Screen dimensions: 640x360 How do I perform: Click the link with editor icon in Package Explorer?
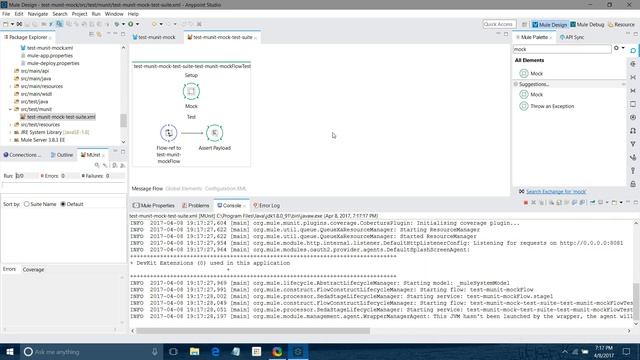tap(99, 35)
